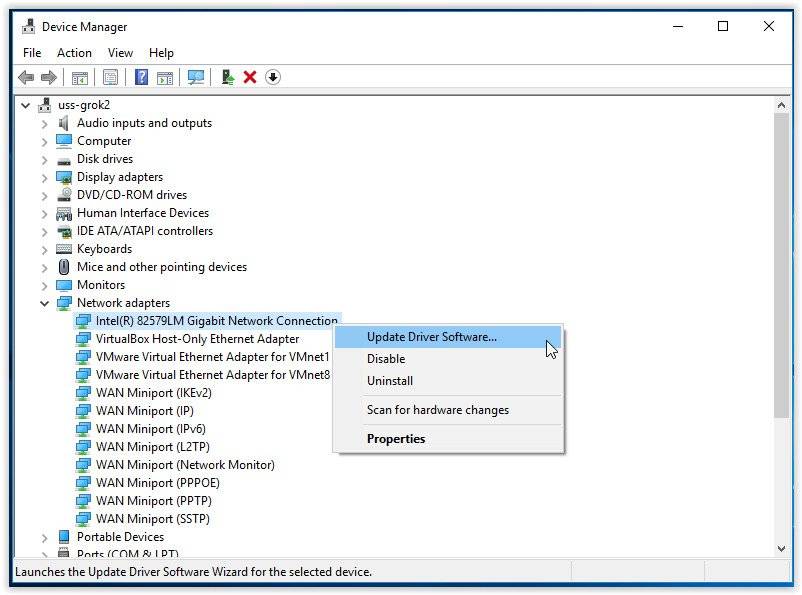Screen dimensions: 802x595
Task: Open the Help menu
Action: click(161, 53)
